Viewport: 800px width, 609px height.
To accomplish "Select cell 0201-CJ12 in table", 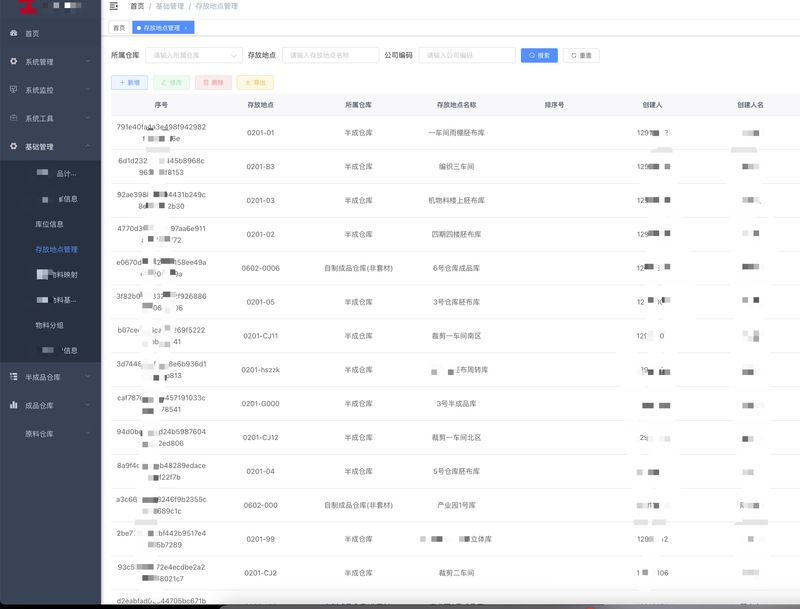I will pos(261,437).
